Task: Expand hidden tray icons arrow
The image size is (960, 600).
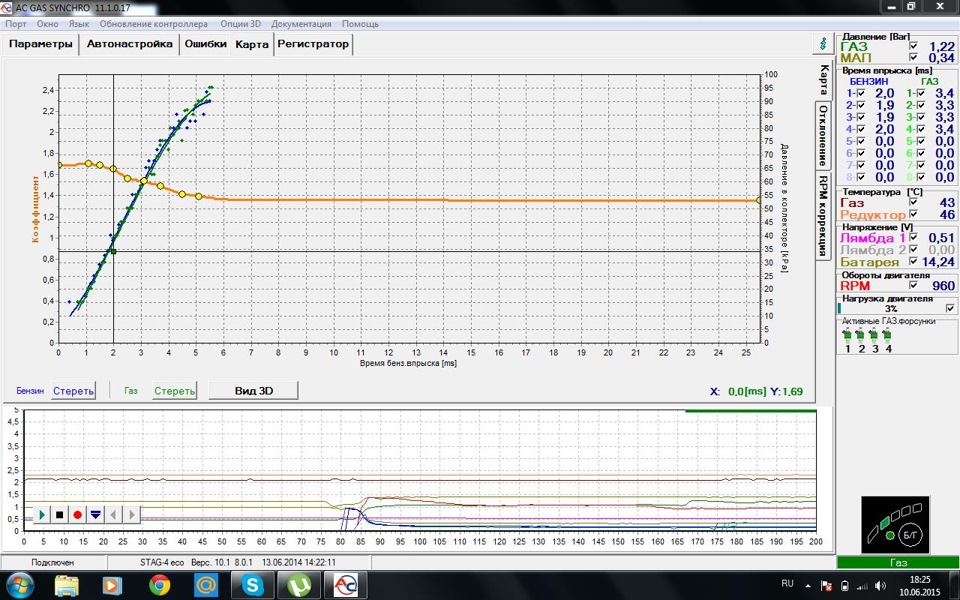Action: [x=808, y=586]
